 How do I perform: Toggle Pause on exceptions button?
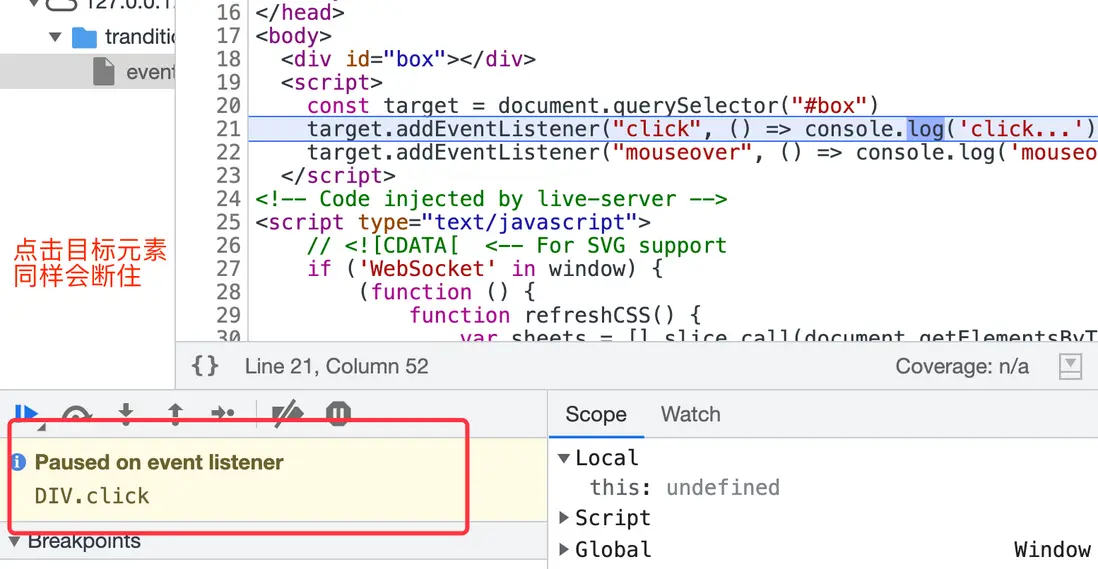pos(338,414)
